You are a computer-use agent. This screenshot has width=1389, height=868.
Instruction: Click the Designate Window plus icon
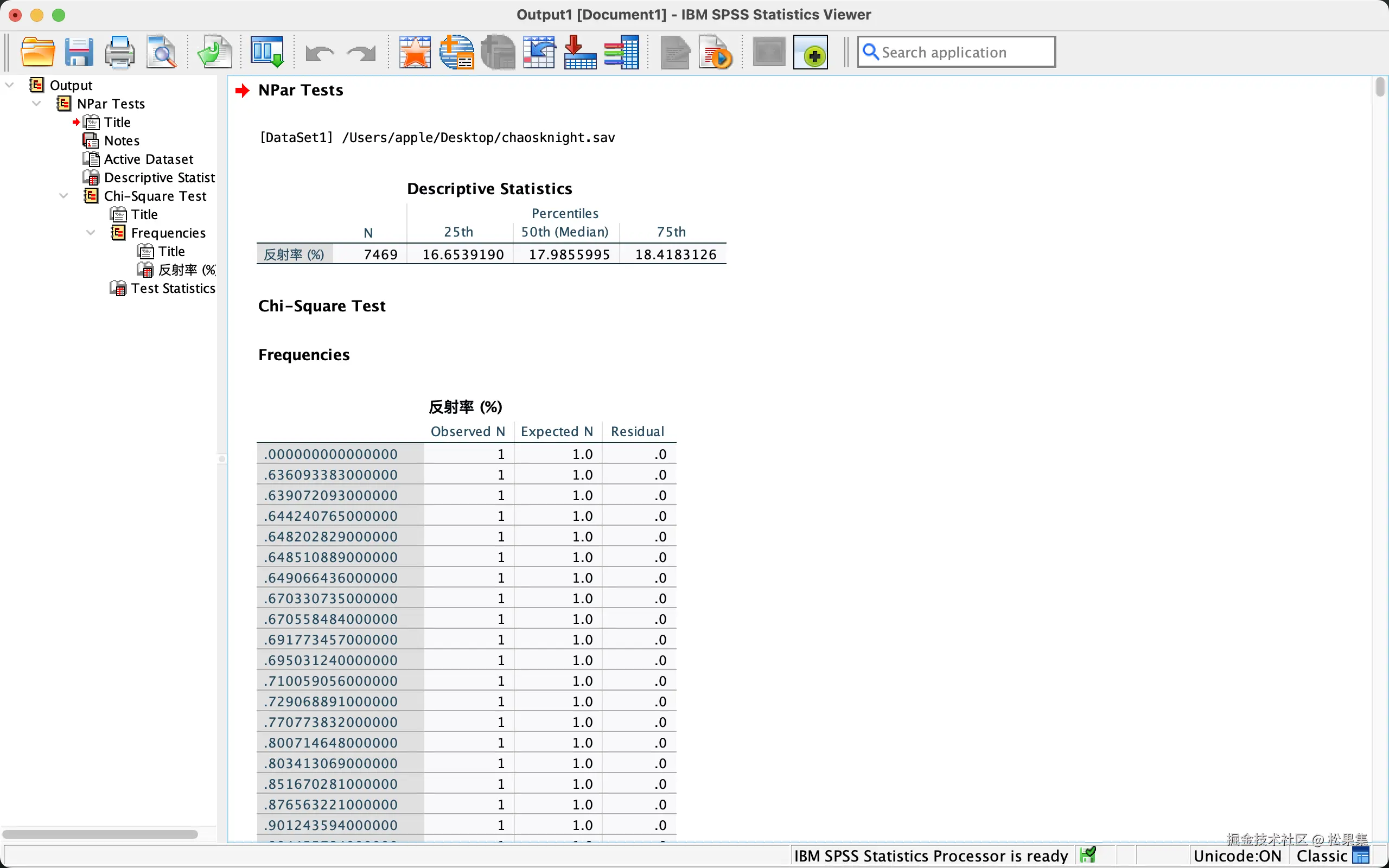tap(811, 52)
